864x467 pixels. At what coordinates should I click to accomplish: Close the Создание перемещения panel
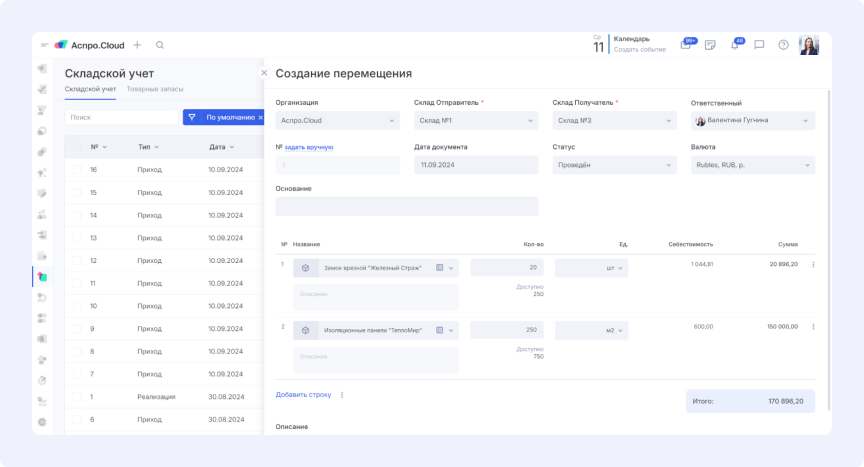point(264,72)
